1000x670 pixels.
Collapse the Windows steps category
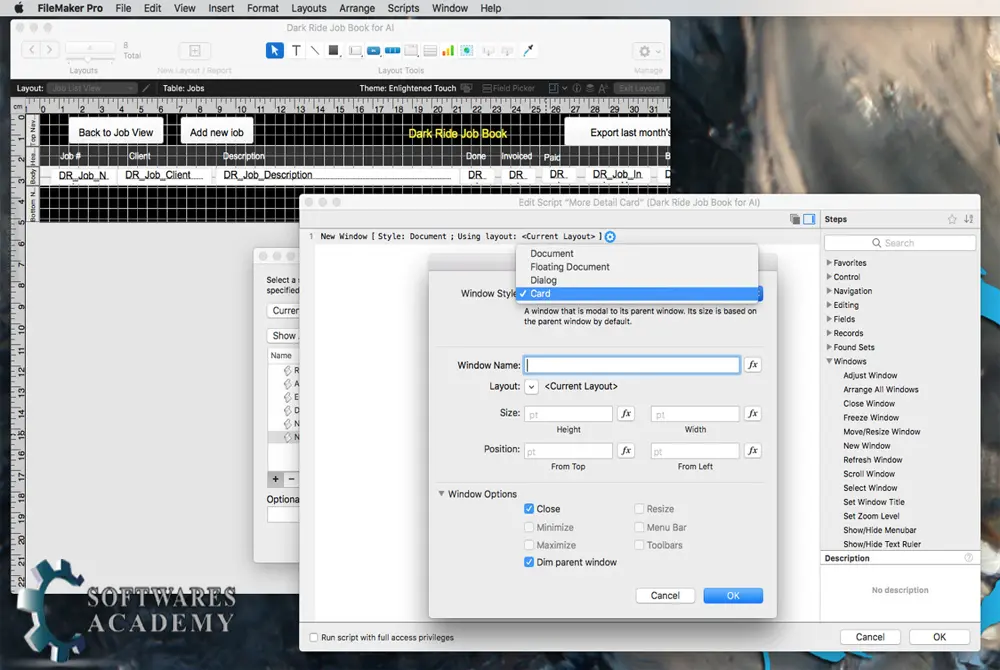coord(829,361)
